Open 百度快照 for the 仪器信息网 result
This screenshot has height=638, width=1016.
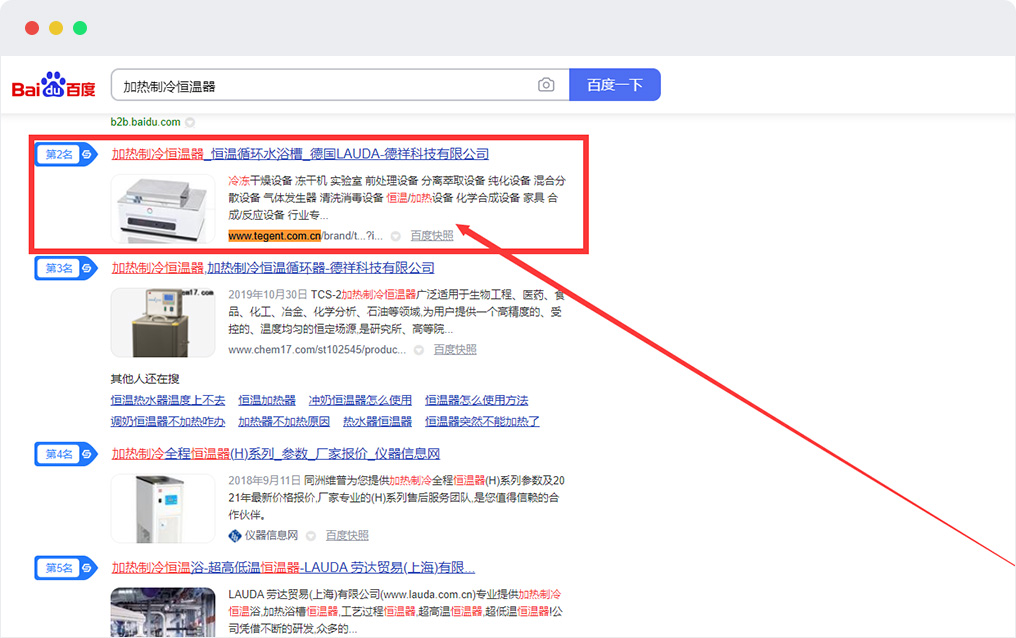click(347, 536)
